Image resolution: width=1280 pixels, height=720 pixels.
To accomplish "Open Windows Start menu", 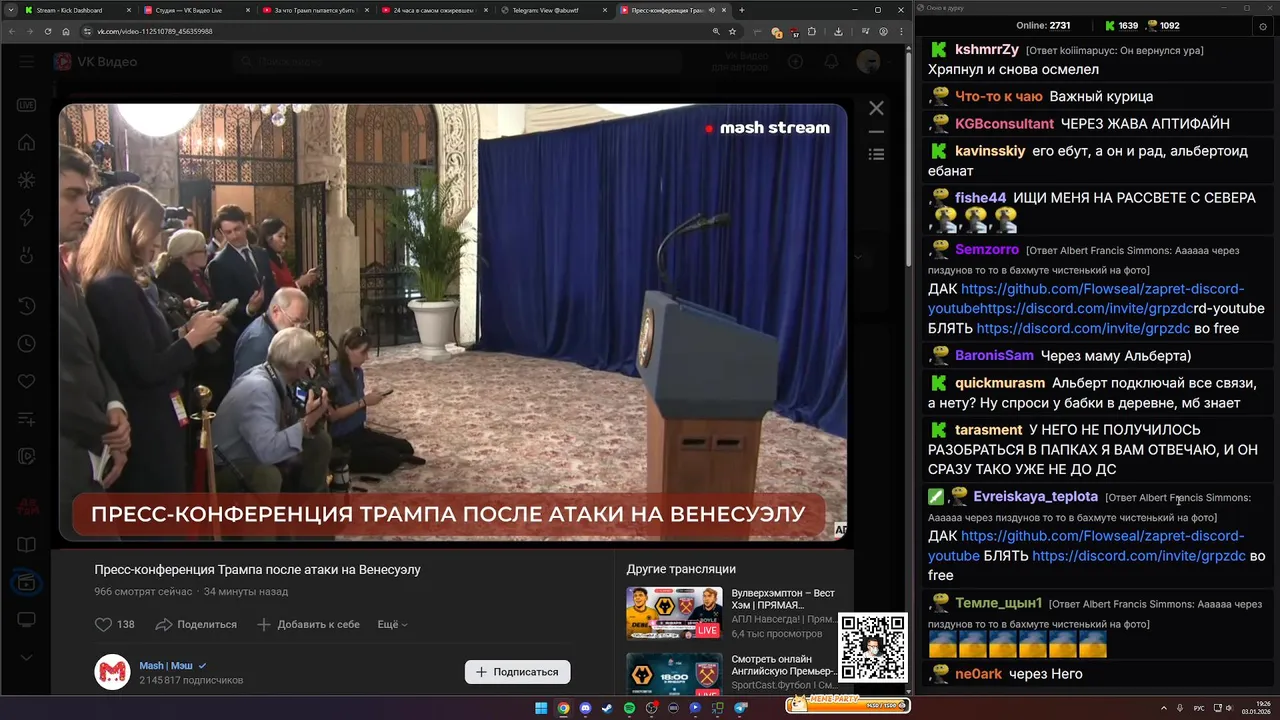I will pos(541,708).
